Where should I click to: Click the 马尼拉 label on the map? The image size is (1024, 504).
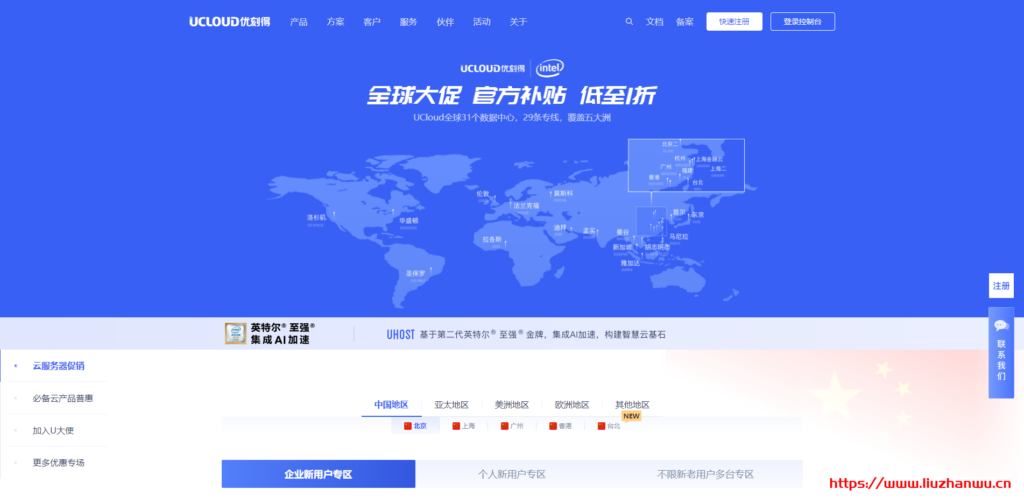tap(679, 237)
